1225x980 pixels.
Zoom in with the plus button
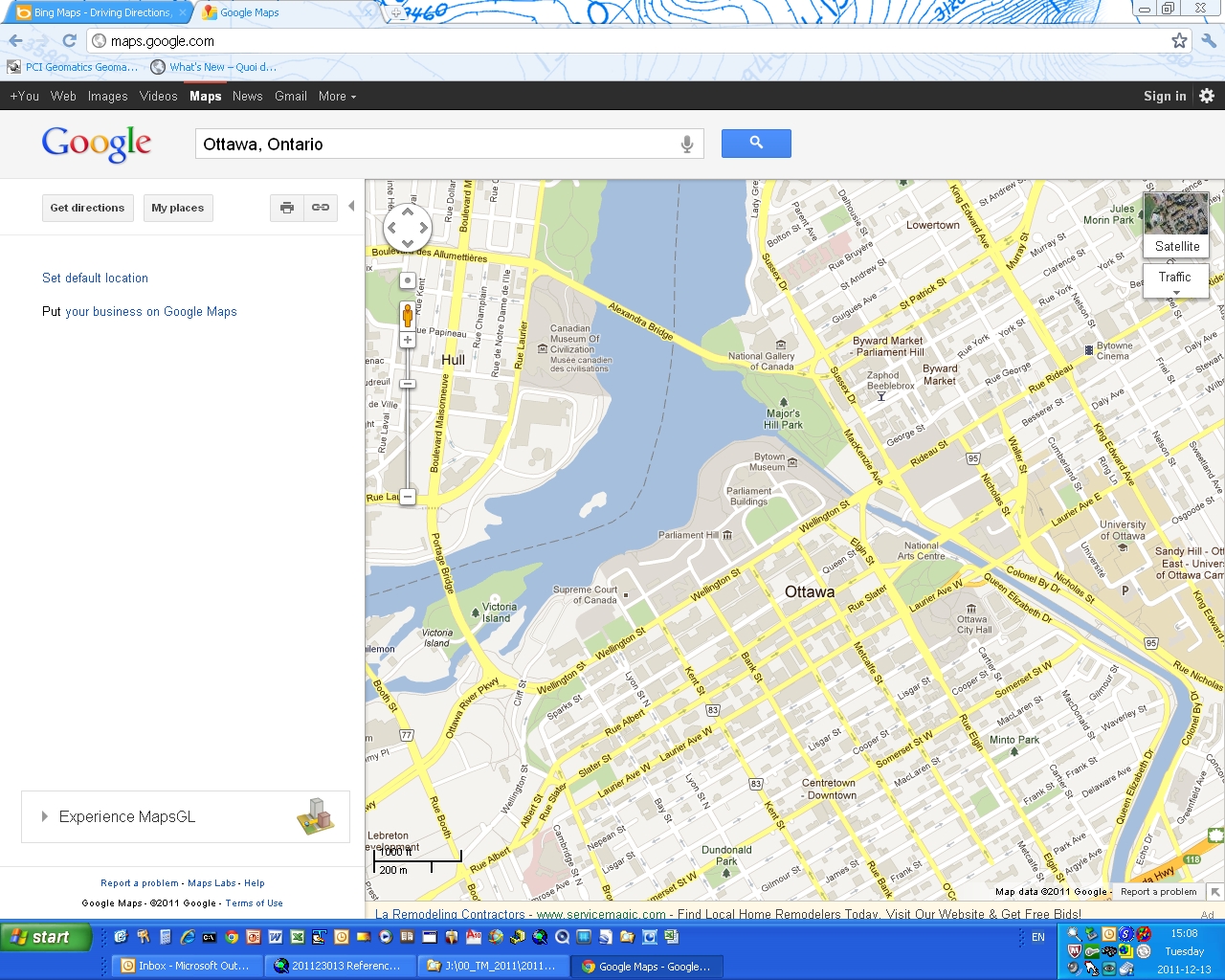click(x=408, y=340)
